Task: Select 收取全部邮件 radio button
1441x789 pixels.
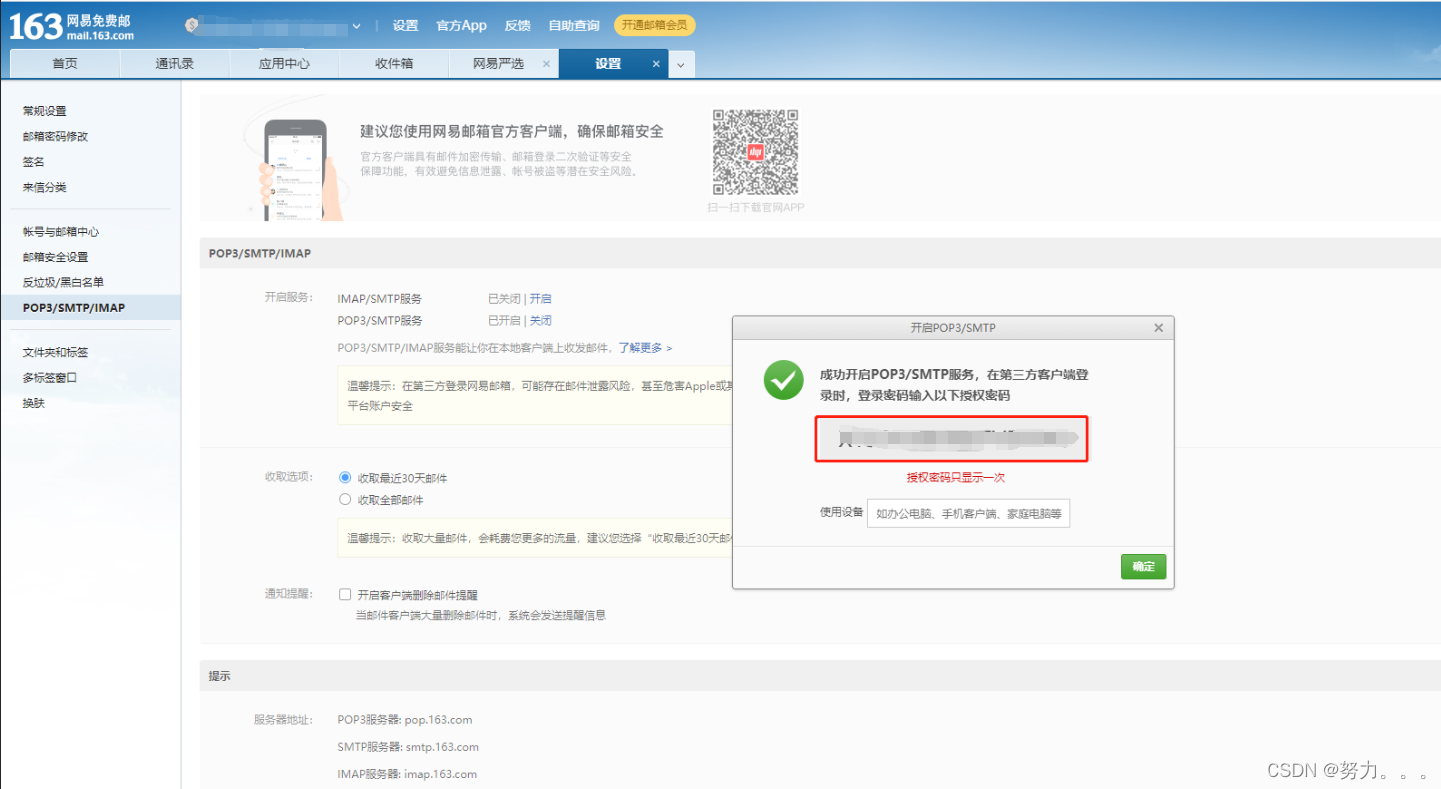Action: [x=345, y=499]
